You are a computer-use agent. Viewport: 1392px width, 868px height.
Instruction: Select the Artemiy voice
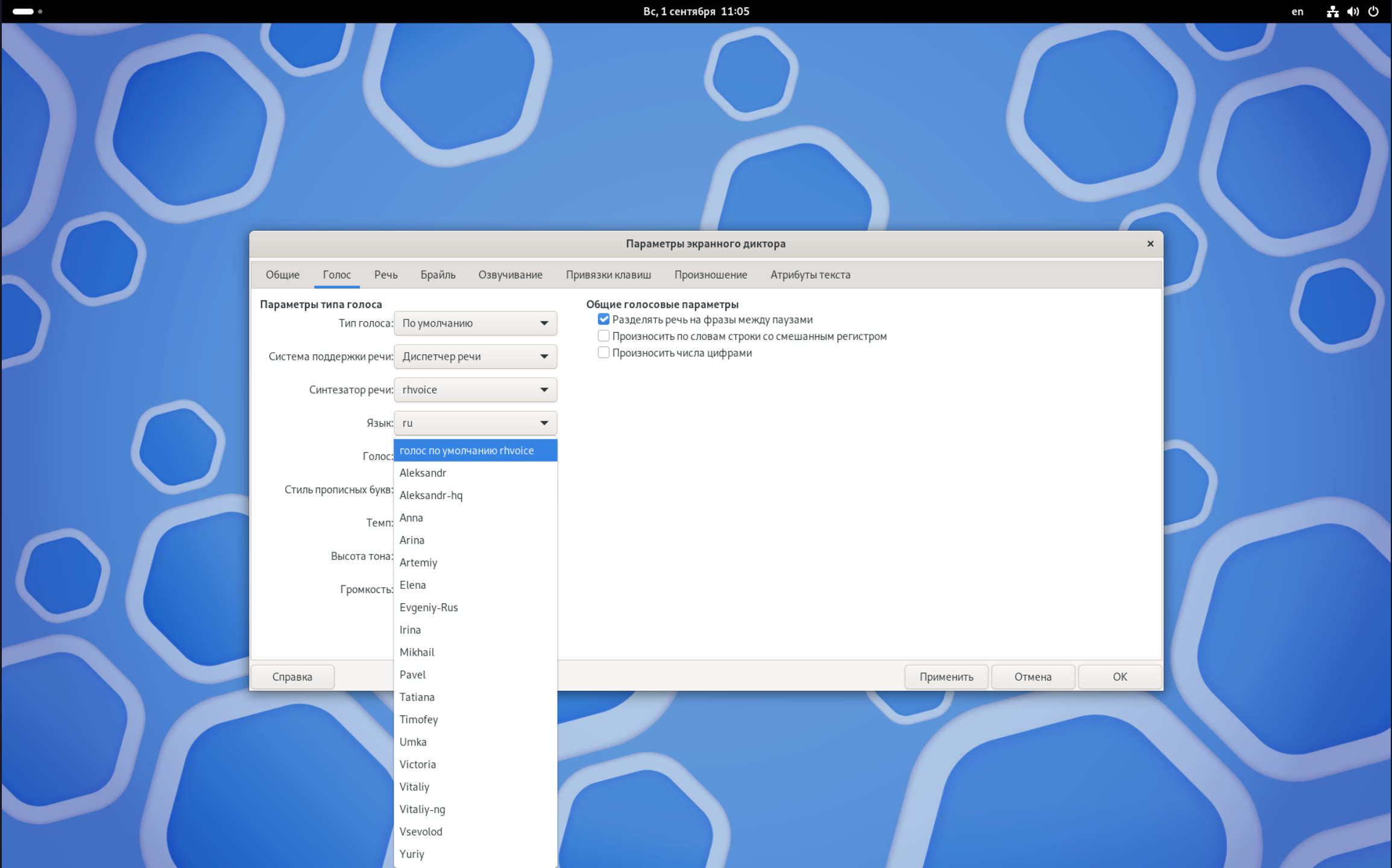click(475, 562)
